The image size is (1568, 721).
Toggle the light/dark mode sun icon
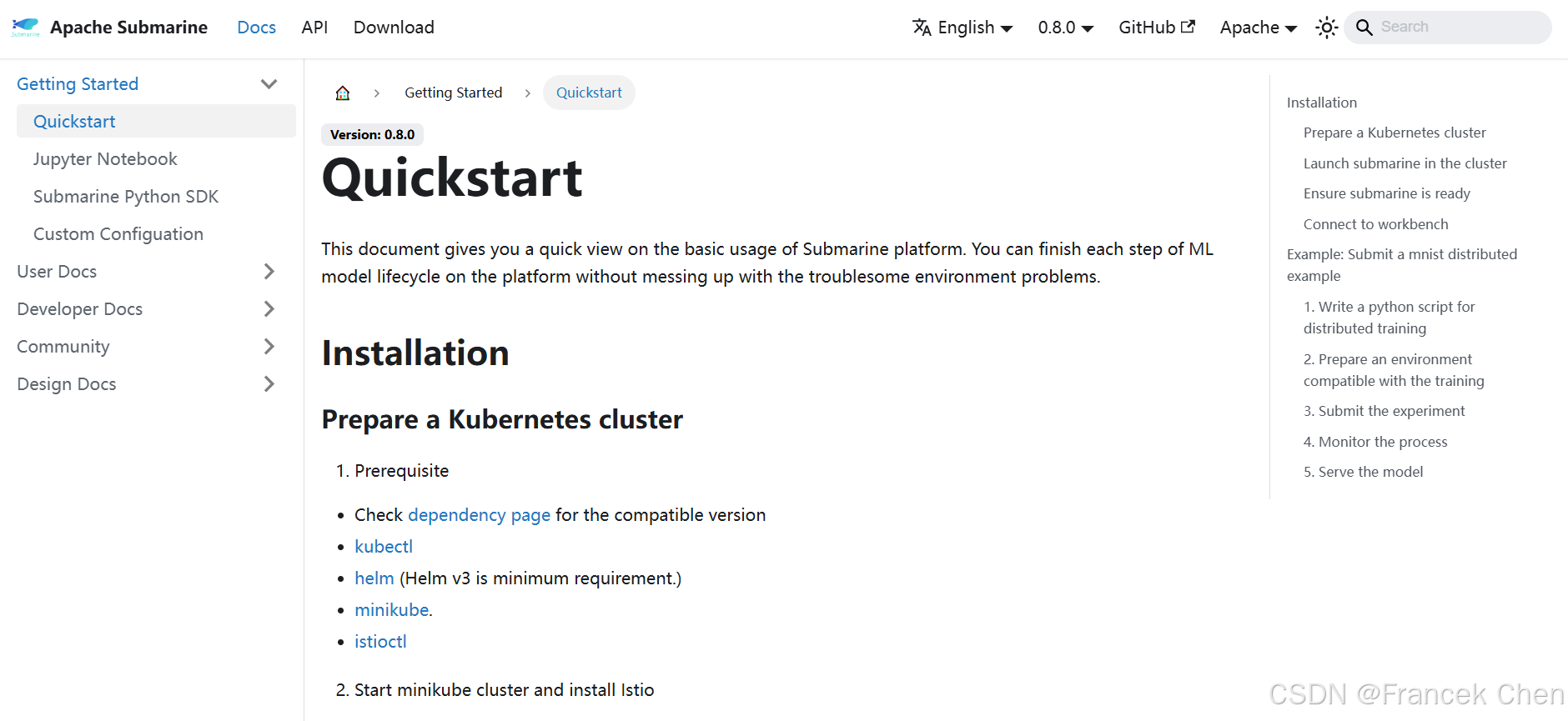point(1326,28)
